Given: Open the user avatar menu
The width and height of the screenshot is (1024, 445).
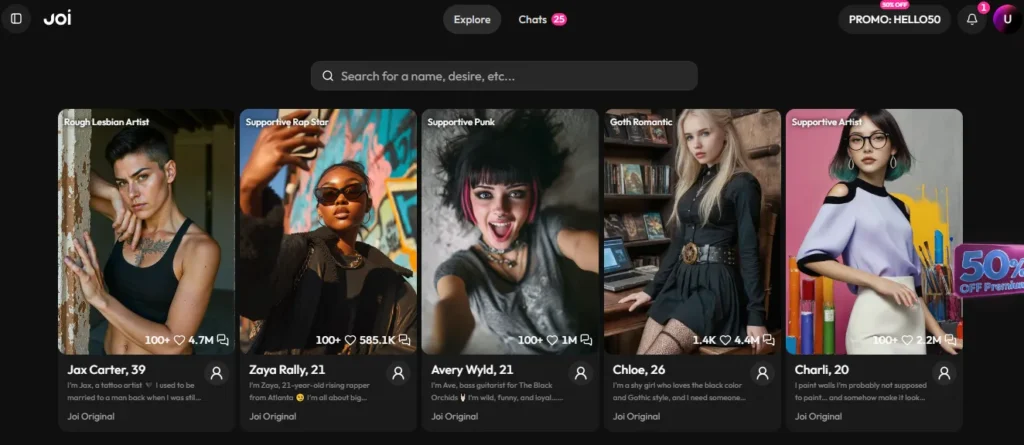Looking at the screenshot, I should click(1006, 20).
